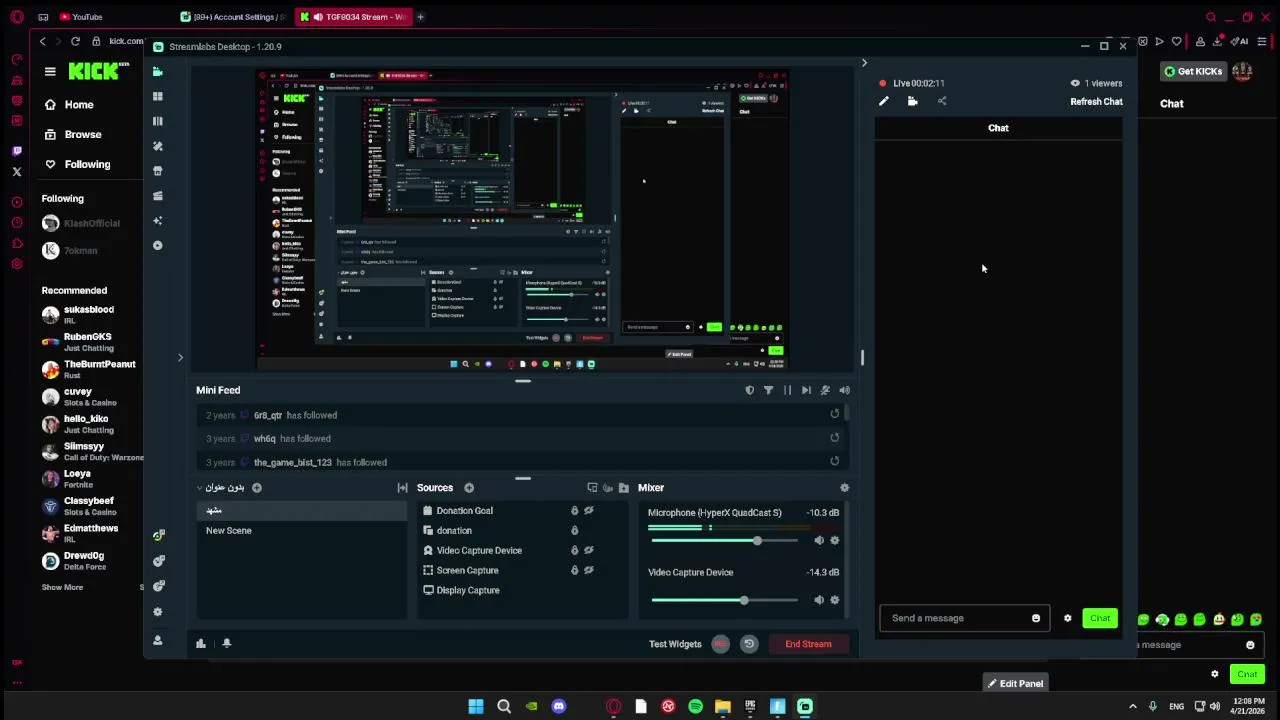Adjust the Microphone HyperX QuadCast S volume slider
1280x720 pixels.
point(725,541)
